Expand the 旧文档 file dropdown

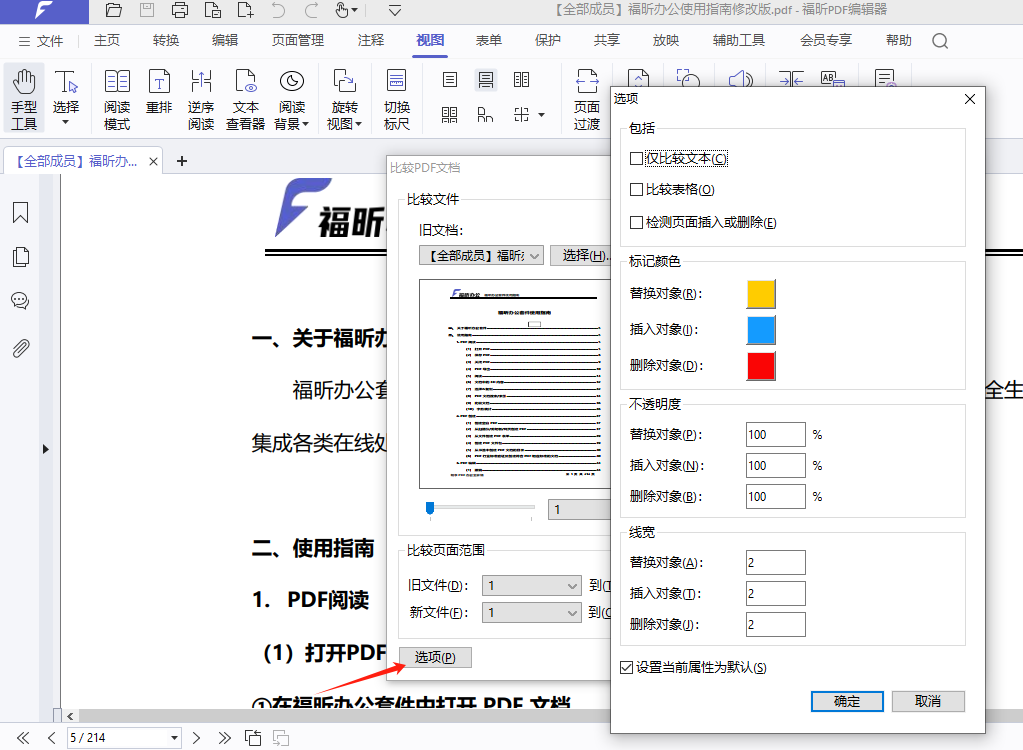481,255
